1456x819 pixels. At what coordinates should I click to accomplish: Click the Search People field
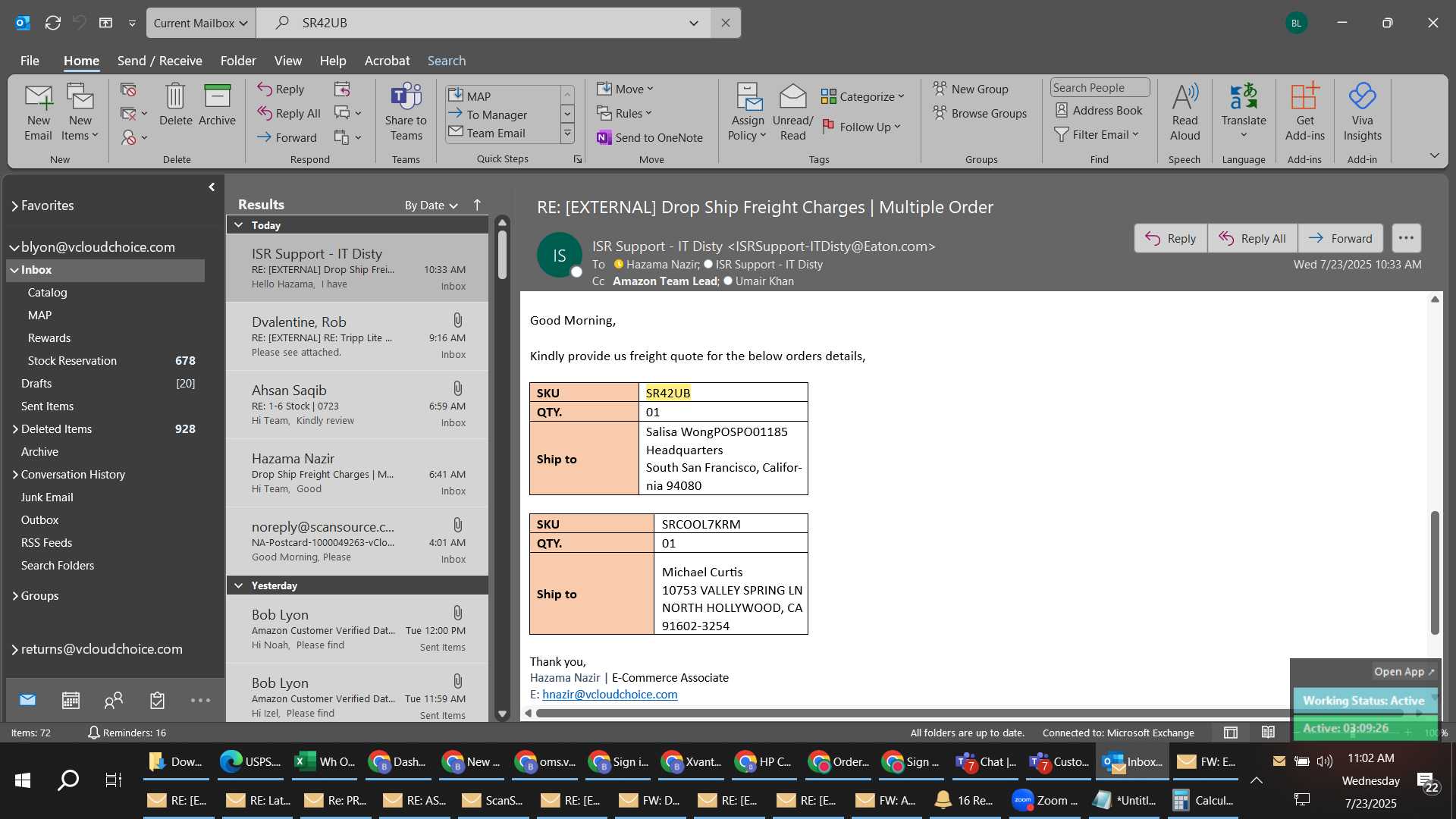[x=1100, y=88]
